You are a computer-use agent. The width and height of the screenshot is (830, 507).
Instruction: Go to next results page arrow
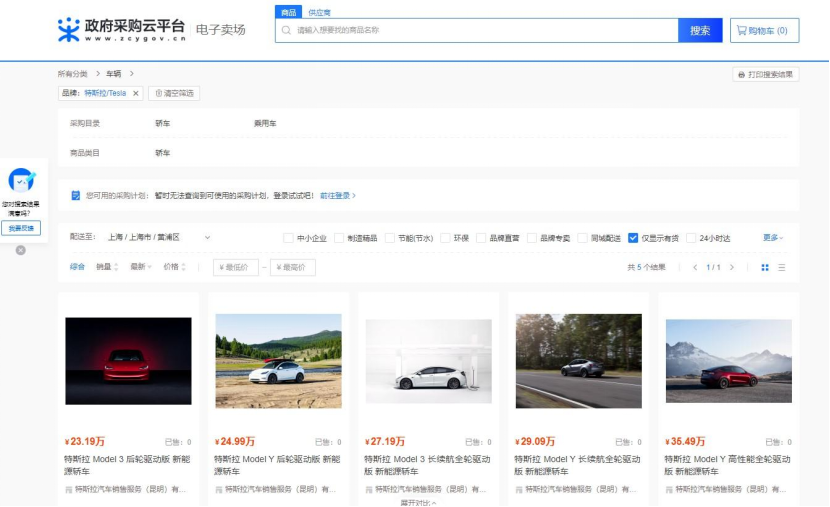click(732, 267)
